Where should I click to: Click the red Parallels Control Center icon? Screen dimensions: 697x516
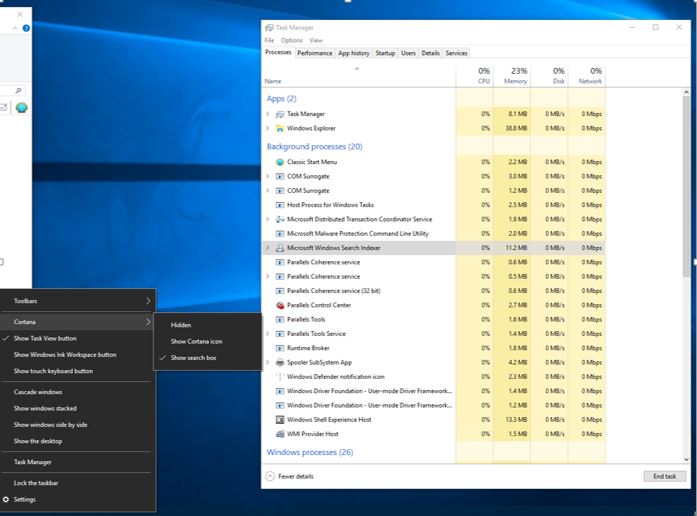280,305
